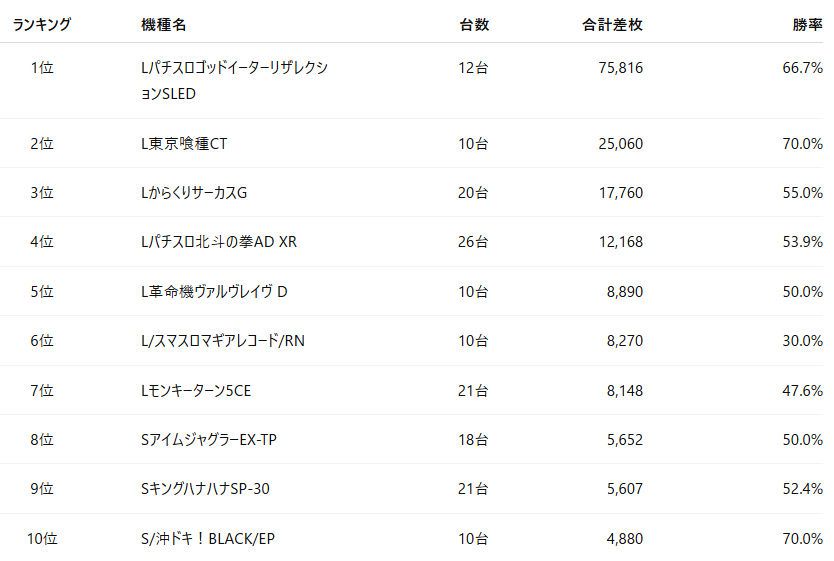
Task: Select L革命機ヴァルヴレイヴ D entry
Action: point(214,291)
